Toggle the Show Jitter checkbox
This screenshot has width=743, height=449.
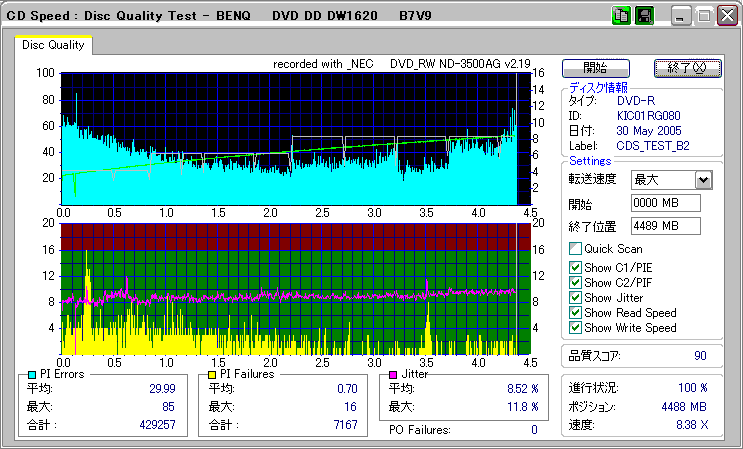[575, 298]
